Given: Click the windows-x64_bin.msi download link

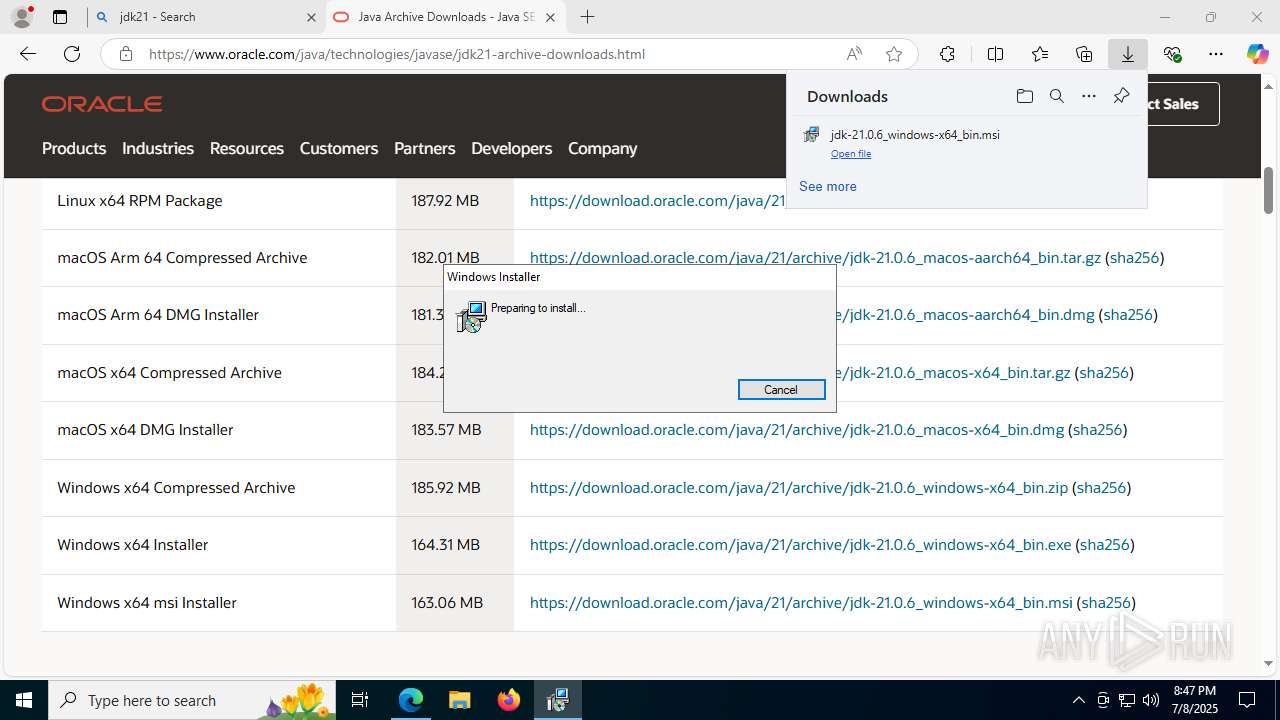Looking at the screenshot, I should [801, 603].
